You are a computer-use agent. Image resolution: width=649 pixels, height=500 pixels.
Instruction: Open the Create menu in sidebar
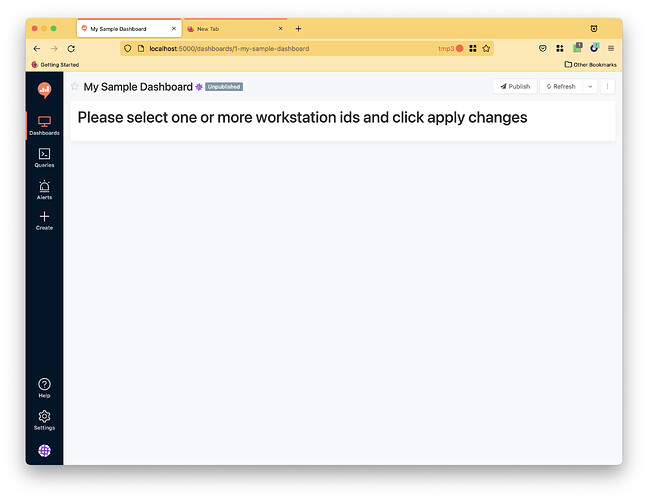pyautogui.click(x=44, y=221)
